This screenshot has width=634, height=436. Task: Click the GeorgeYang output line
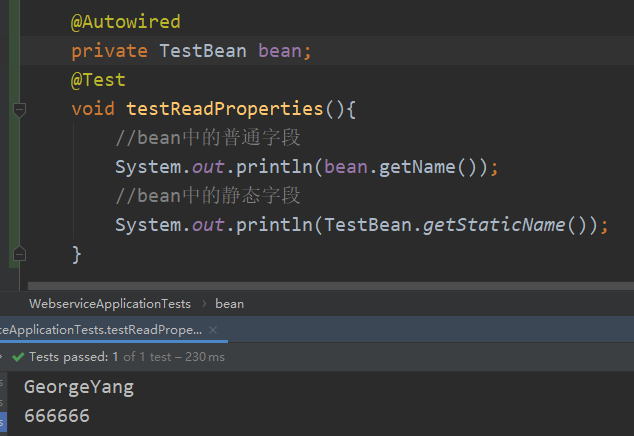(79, 387)
